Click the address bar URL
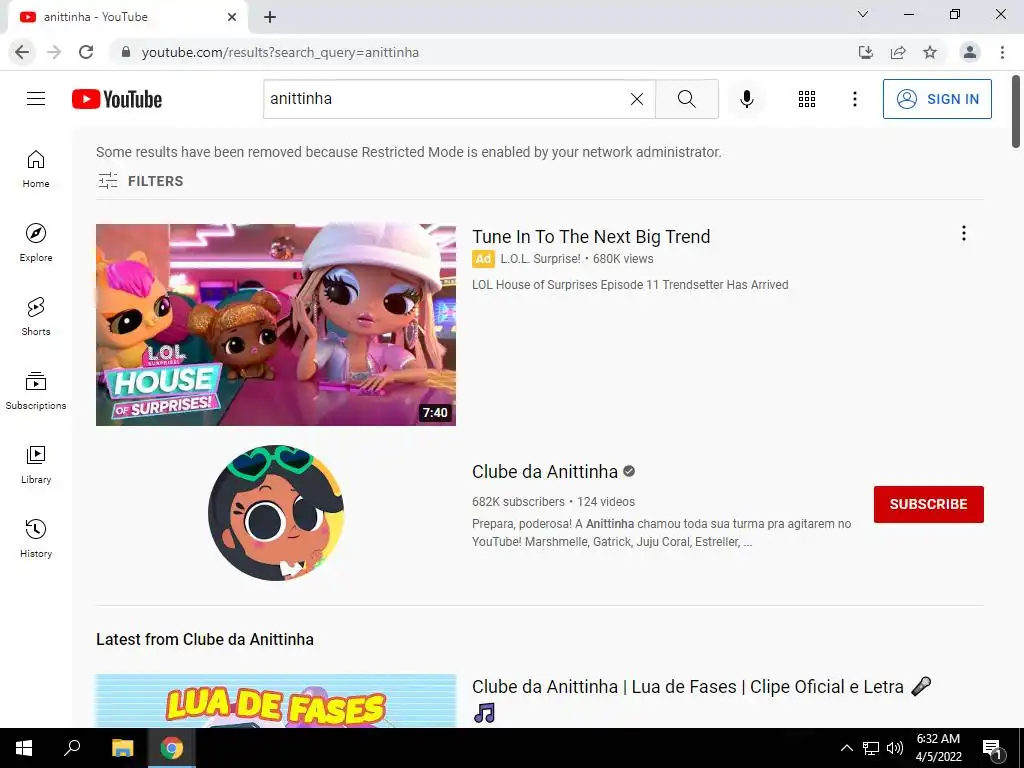The height and width of the screenshot is (768, 1024). coord(280,52)
